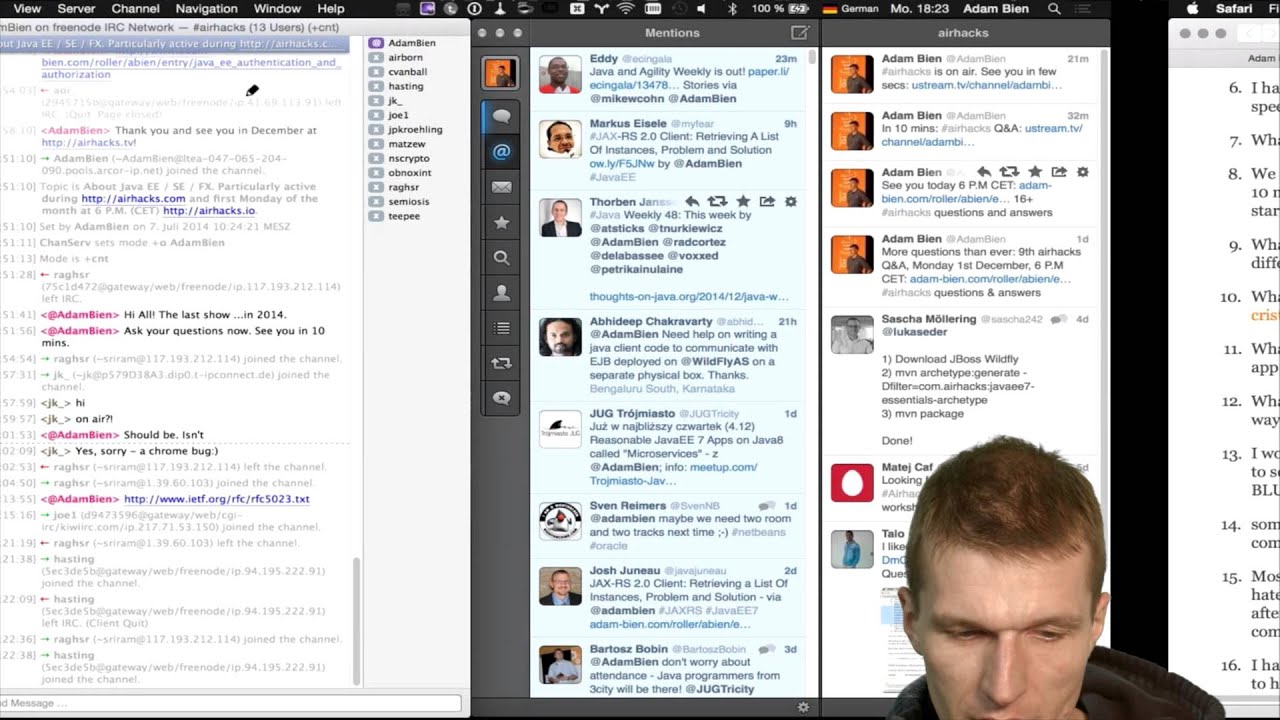
Task: Click the Bluetooth icon in menu bar
Action: (x=732, y=8)
